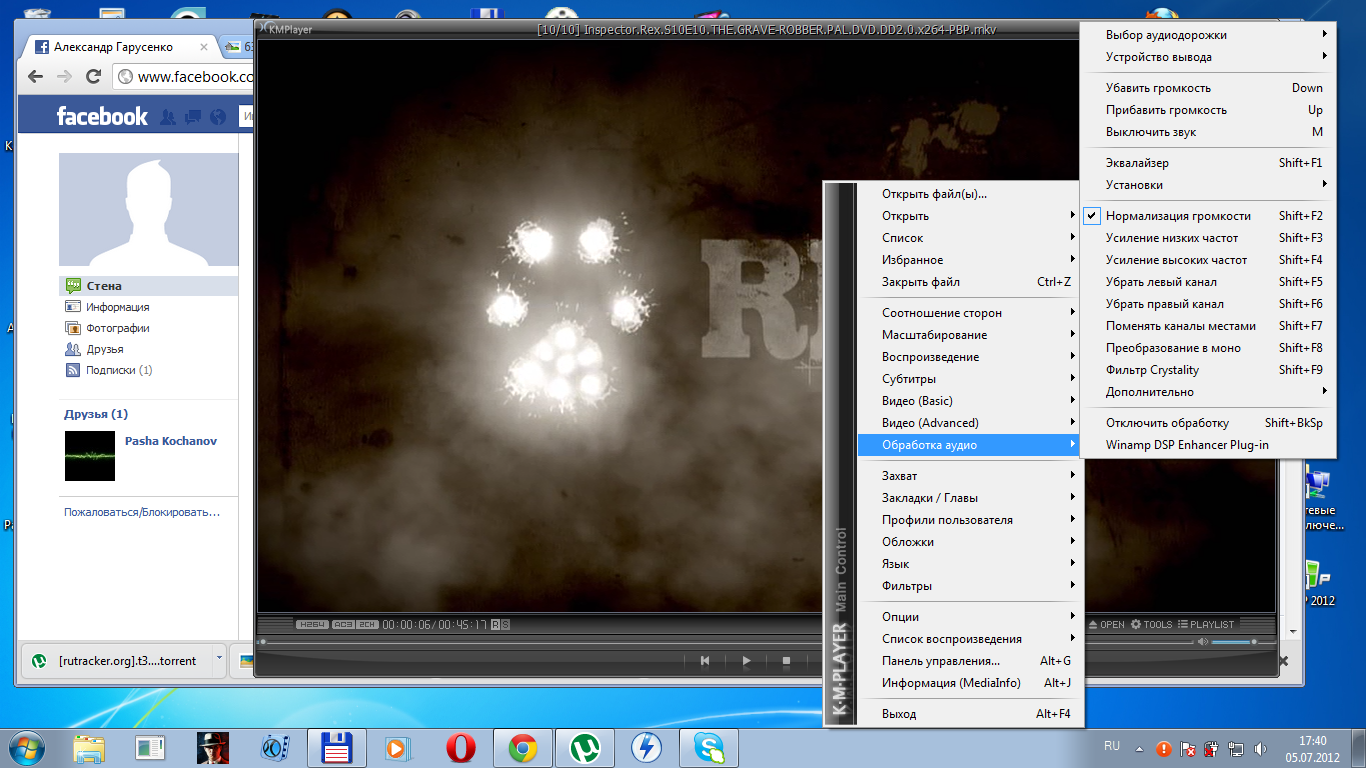
Task: Select Эквалайзер from audio submenu
Action: pyautogui.click(x=1136, y=163)
